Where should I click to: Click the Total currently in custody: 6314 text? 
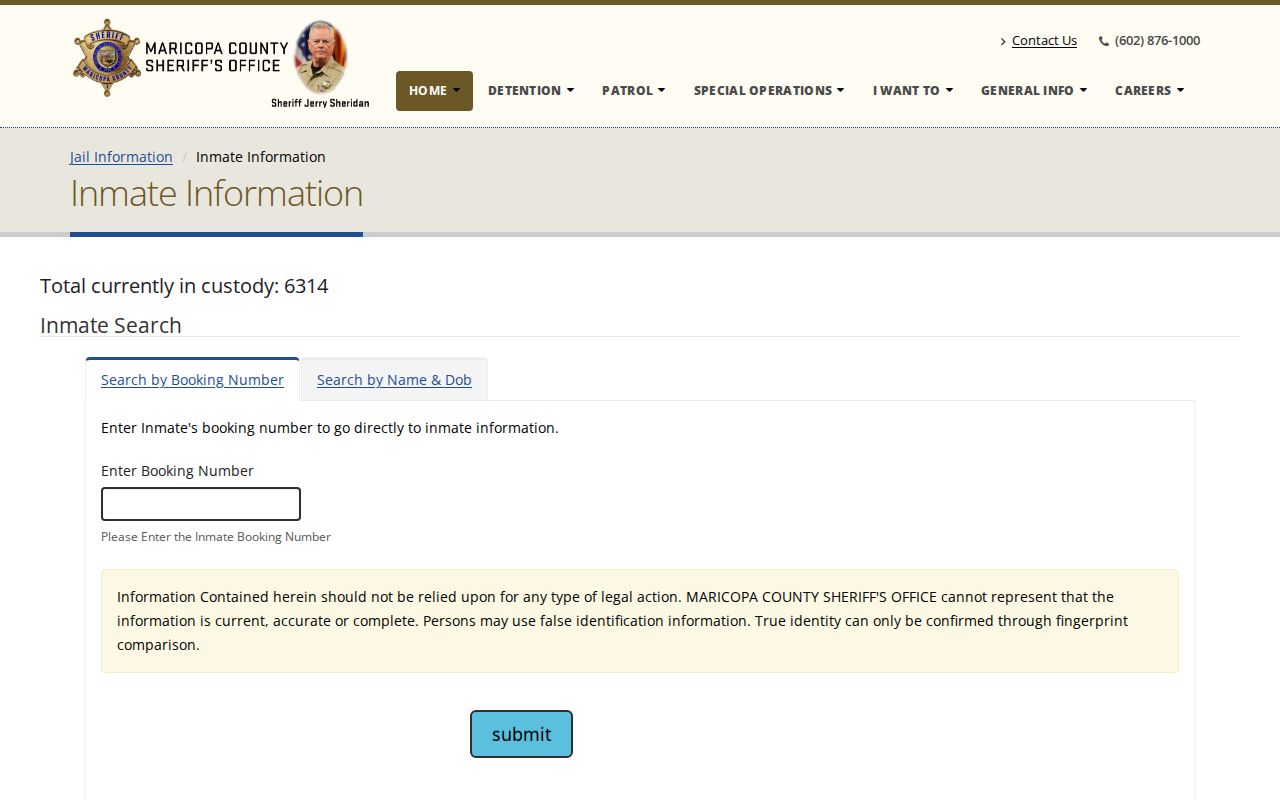[184, 286]
